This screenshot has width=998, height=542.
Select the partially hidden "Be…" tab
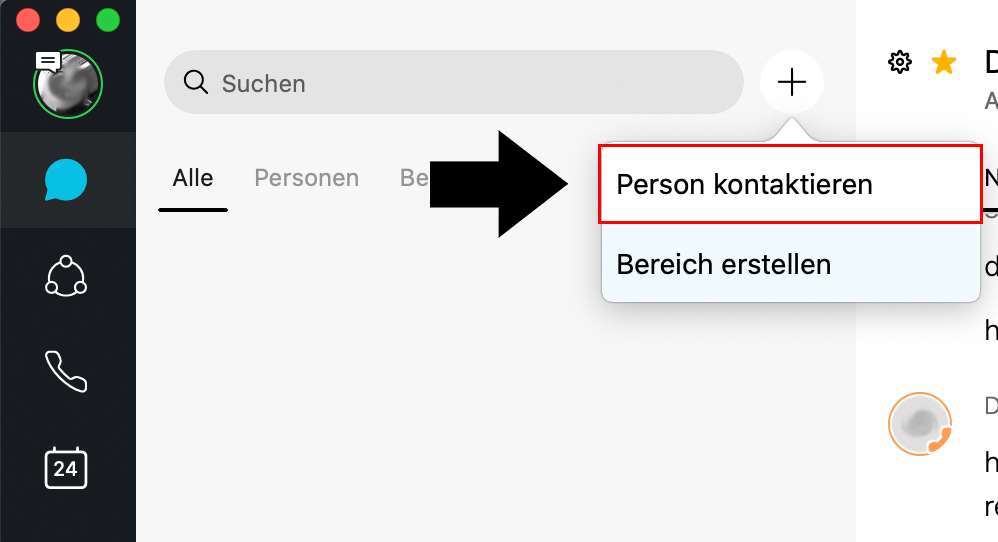(415, 178)
